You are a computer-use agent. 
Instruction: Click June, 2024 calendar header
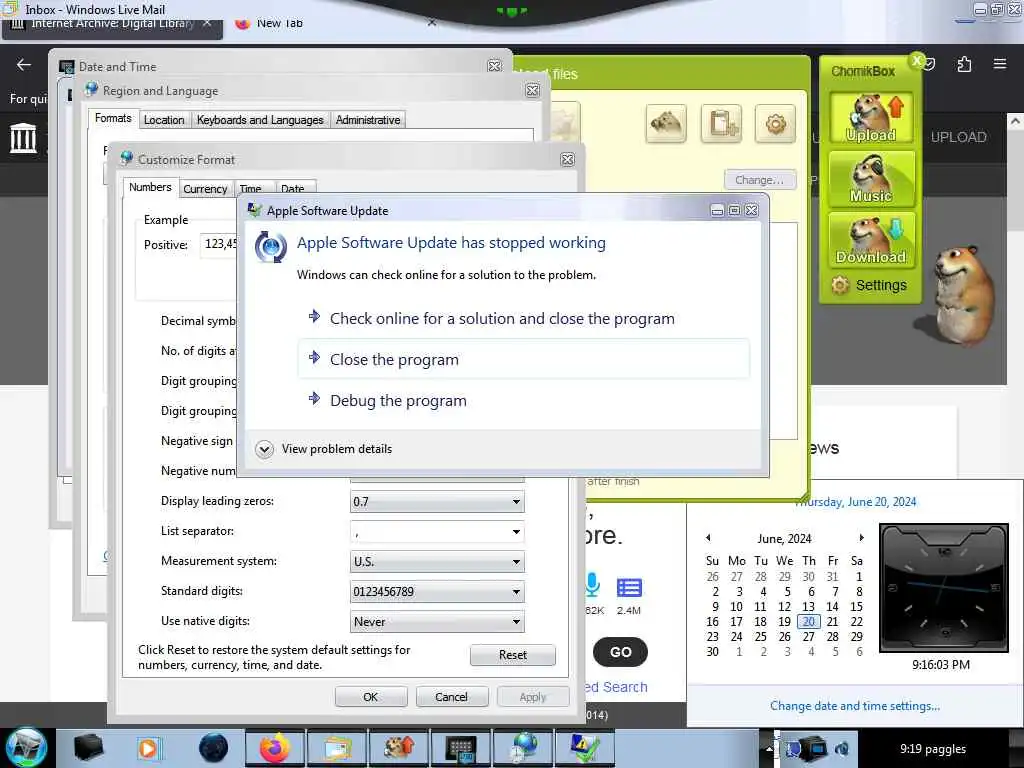[784, 539]
